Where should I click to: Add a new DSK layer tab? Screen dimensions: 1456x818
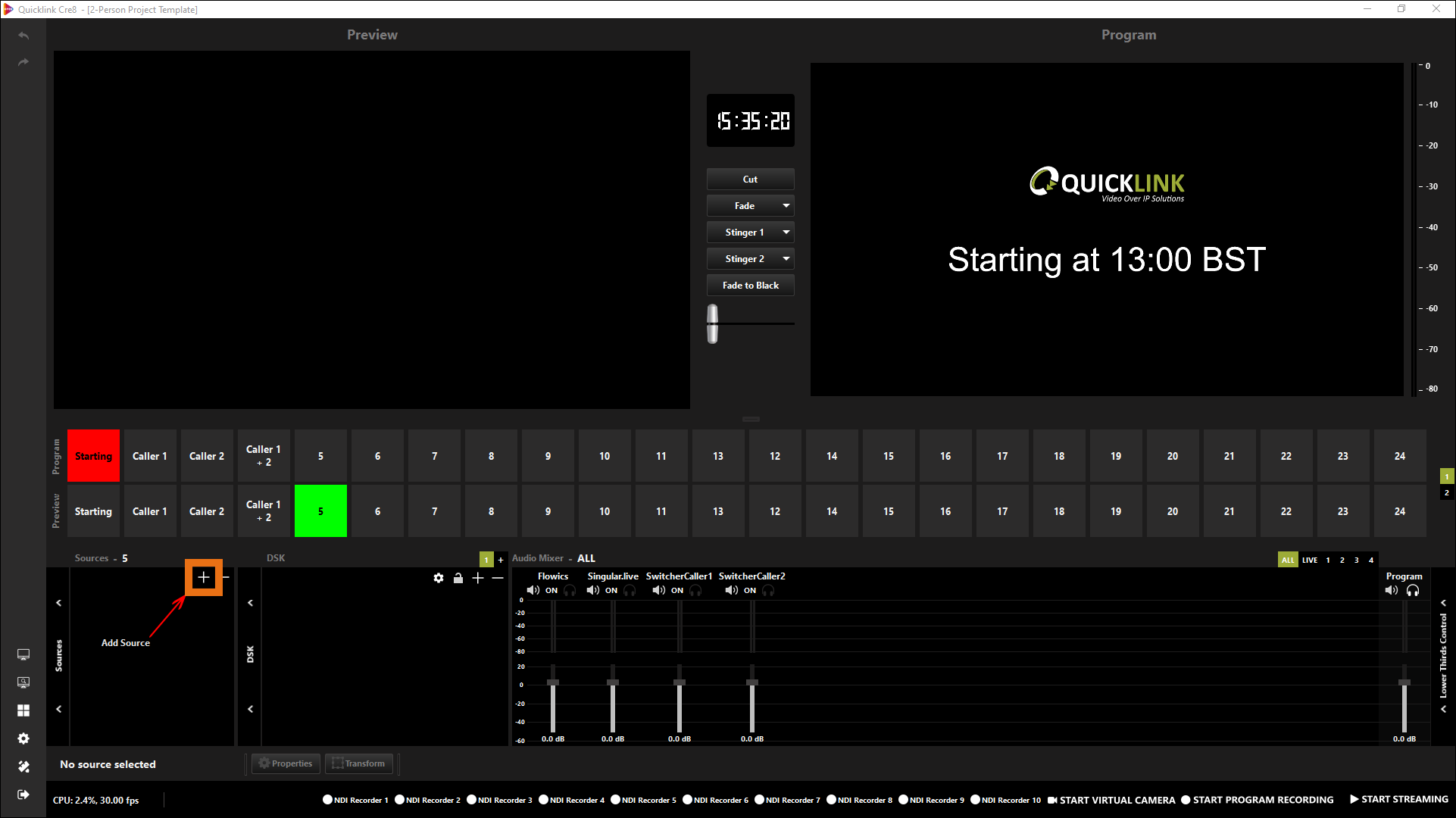pyautogui.click(x=500, y=560)
